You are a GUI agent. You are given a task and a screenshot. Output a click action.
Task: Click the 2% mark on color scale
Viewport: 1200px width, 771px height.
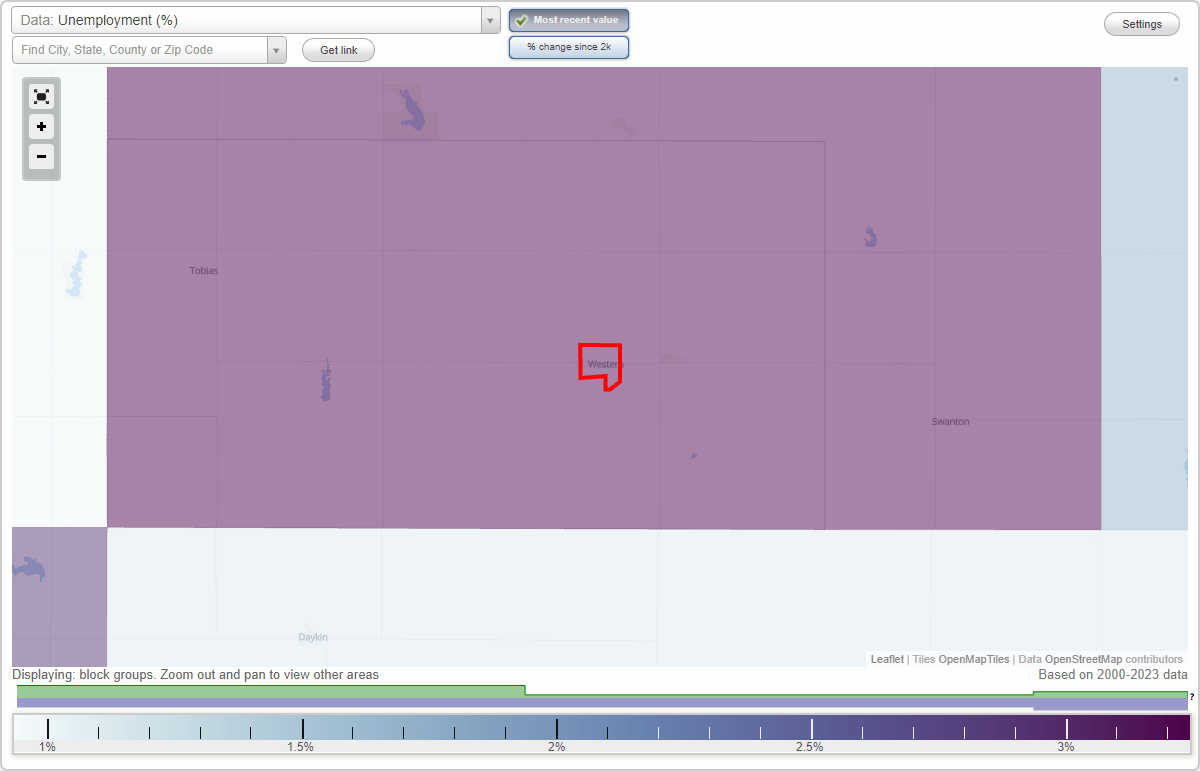[x=557, y=746]
